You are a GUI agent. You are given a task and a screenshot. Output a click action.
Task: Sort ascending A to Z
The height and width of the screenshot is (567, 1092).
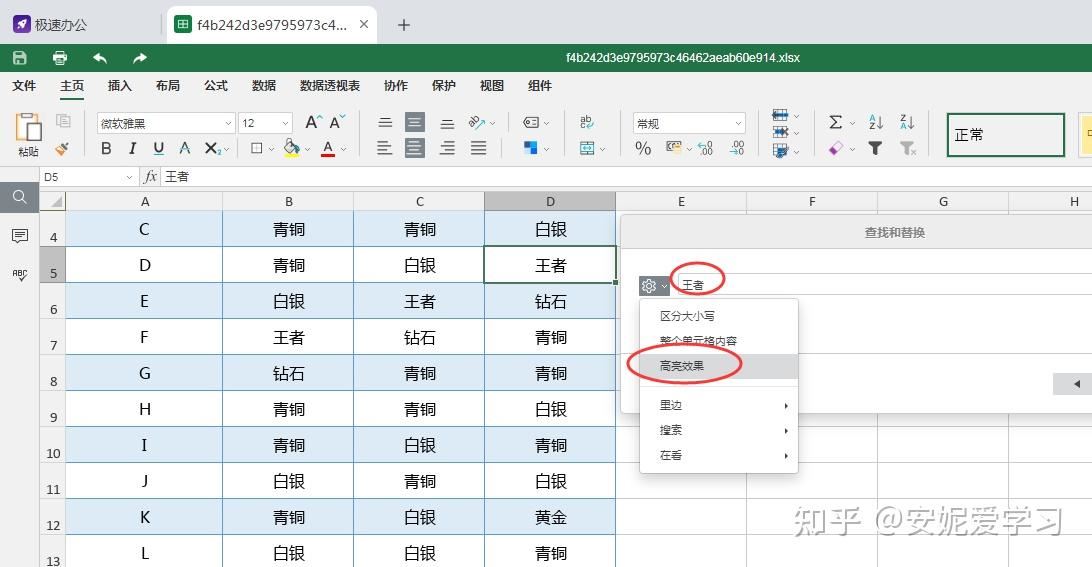(x=876, y=123)
